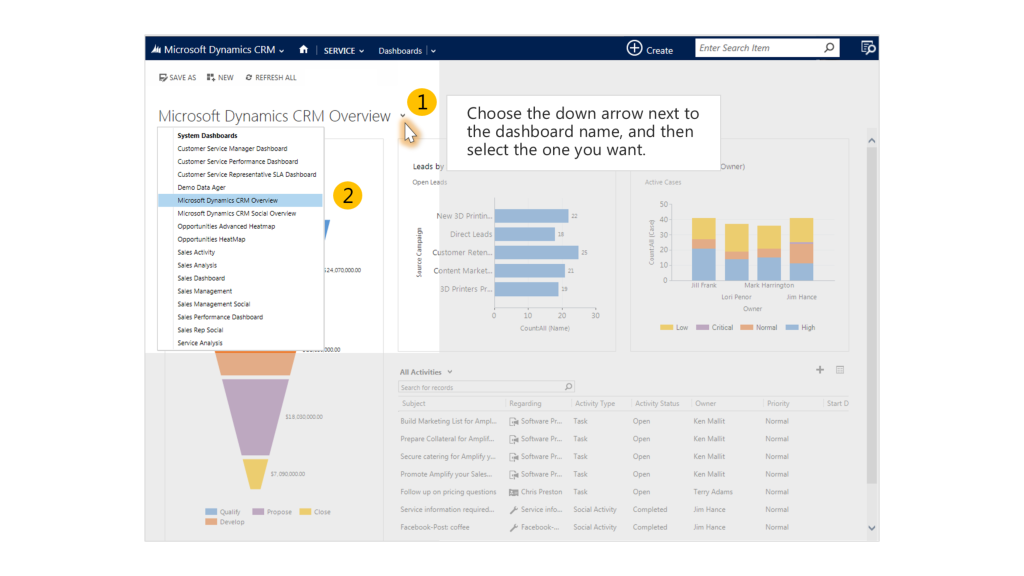This screenshot has height=576, width=1024.
Task: Click the Advanced Find icon near search box
Action: click(867, 47)
